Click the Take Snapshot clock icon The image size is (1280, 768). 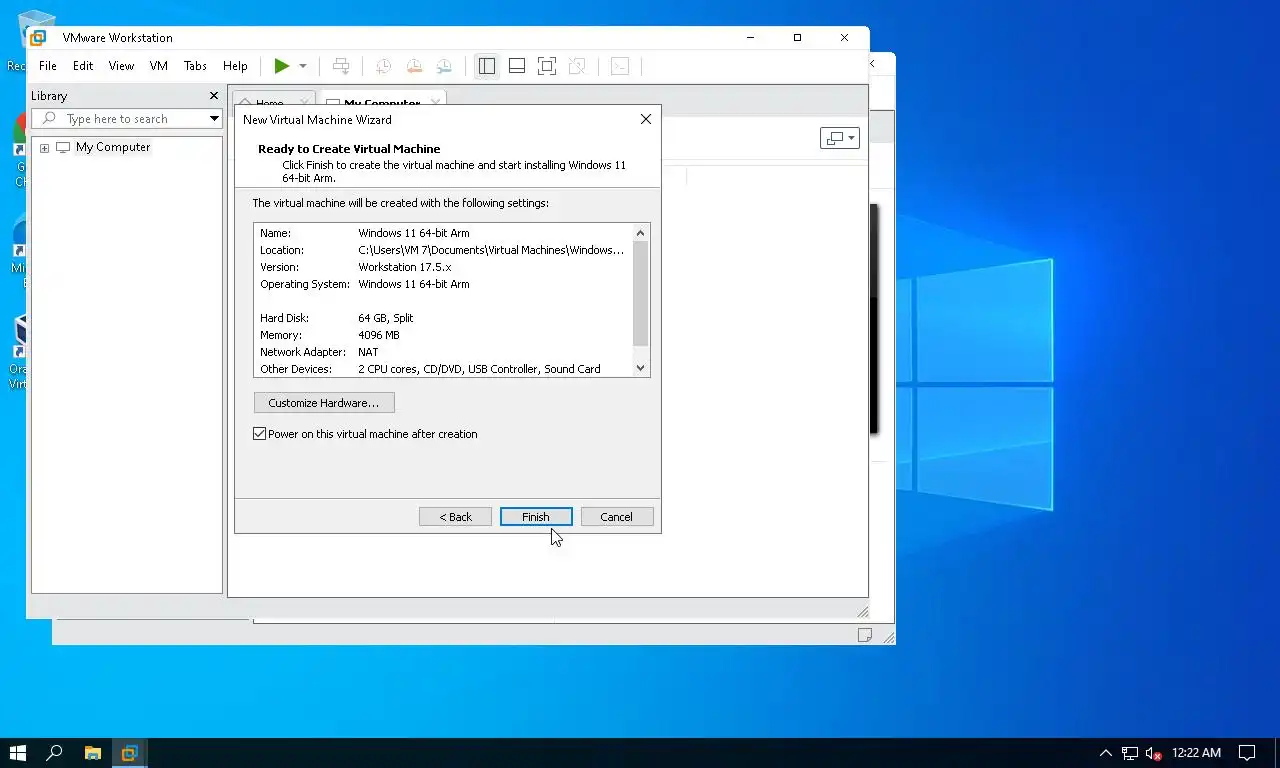click(383, 66)
